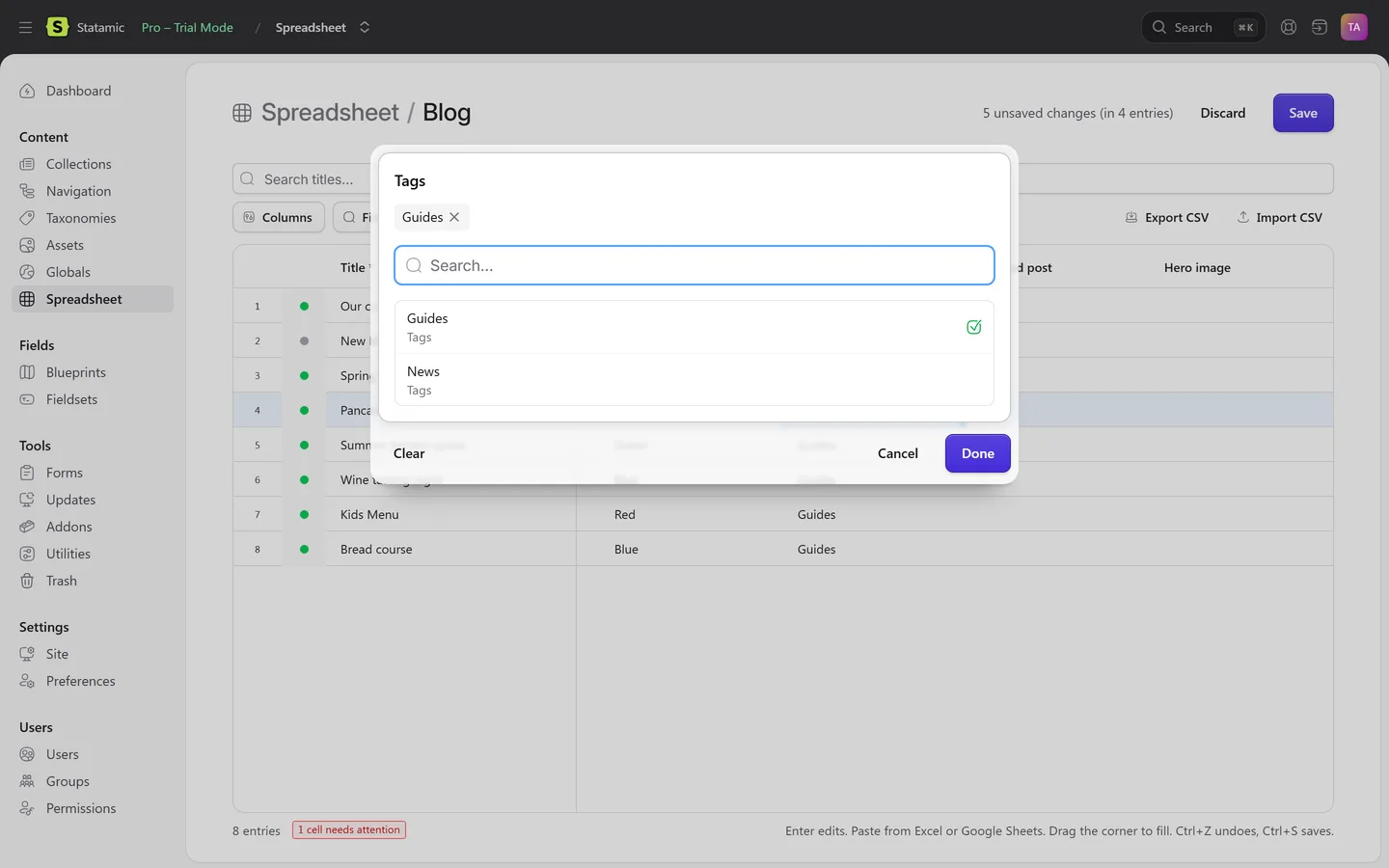Open Site settings in sidebar
Viewport: 1389px width, 868px height.
(x=93, y=654)
